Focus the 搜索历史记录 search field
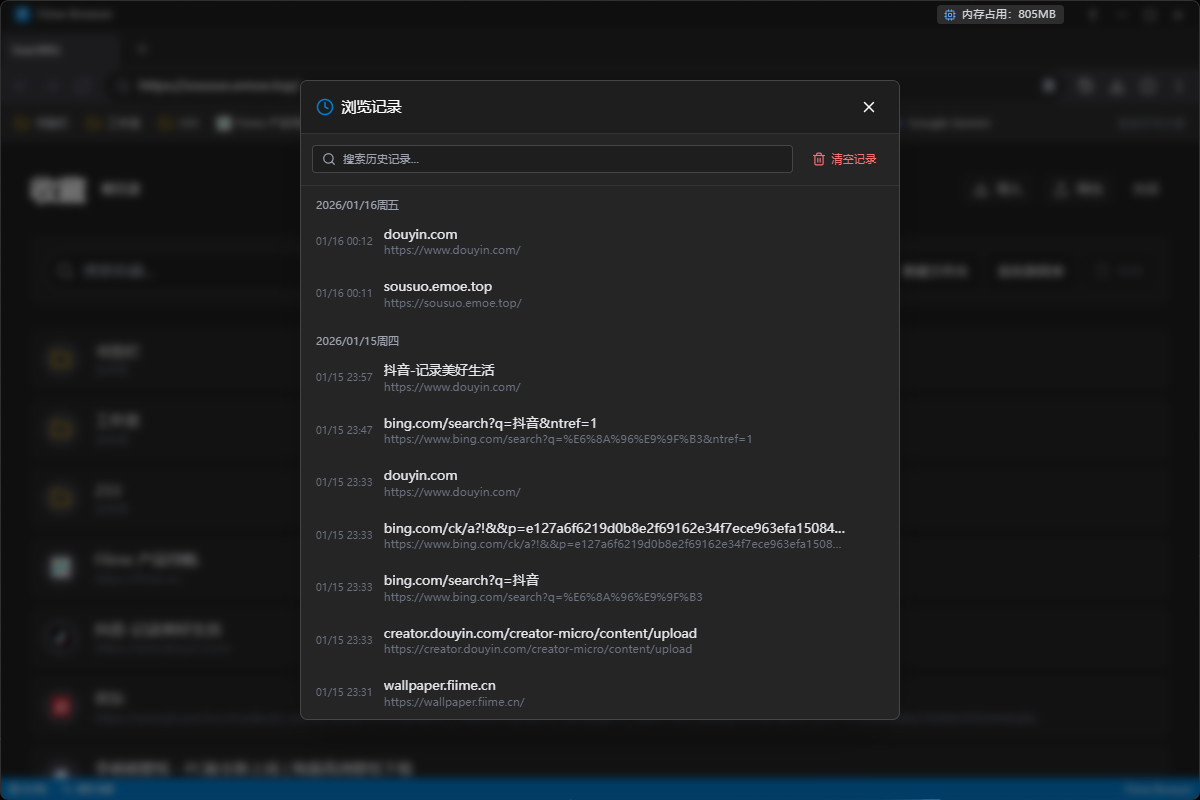Image resolution: width=1200 pixels, height=800 pixels. pos(560,159)
